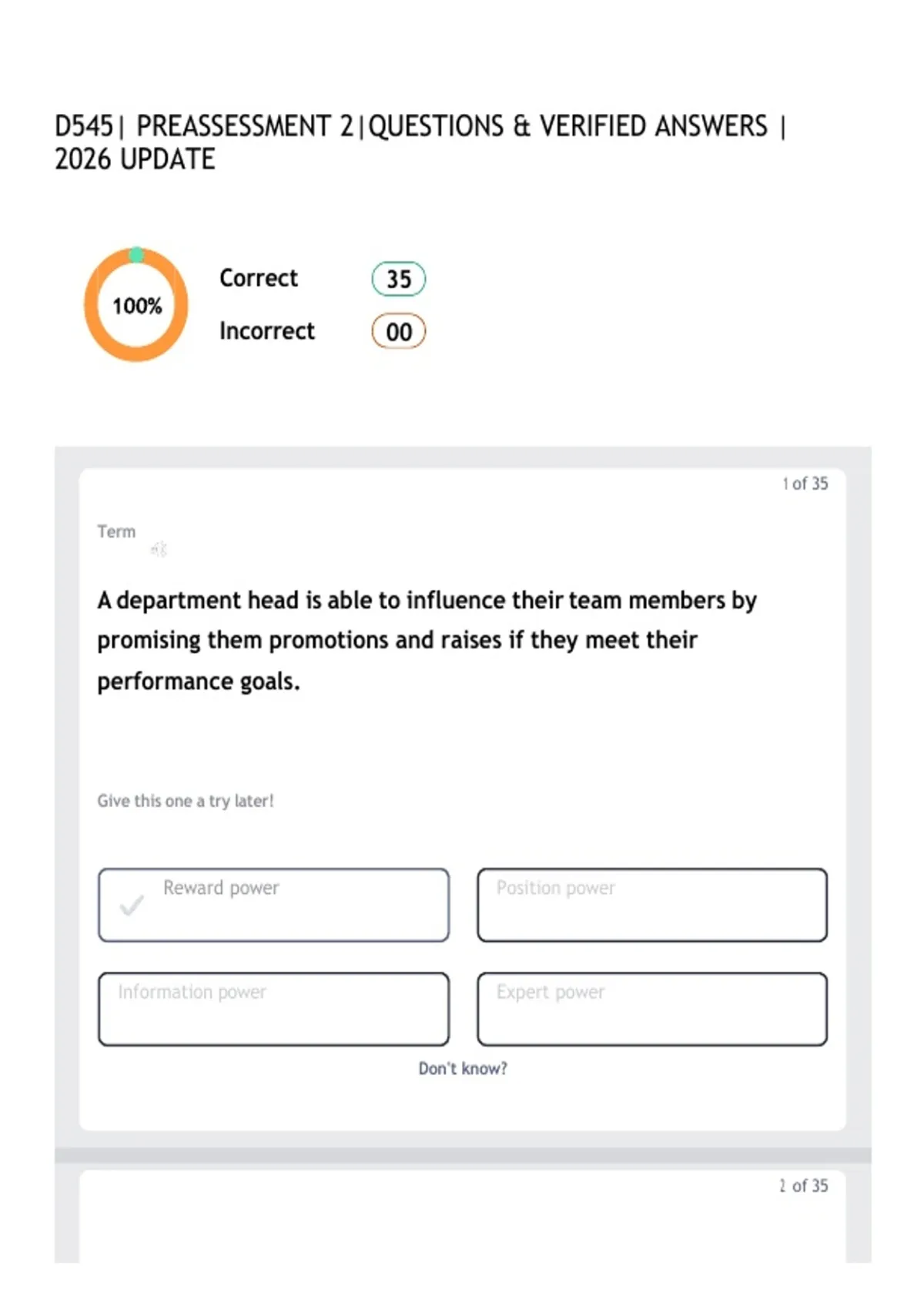Screen dimensions: 924x1309
Task: Click the green marker on progress ring
Action: tap(136, 255)
